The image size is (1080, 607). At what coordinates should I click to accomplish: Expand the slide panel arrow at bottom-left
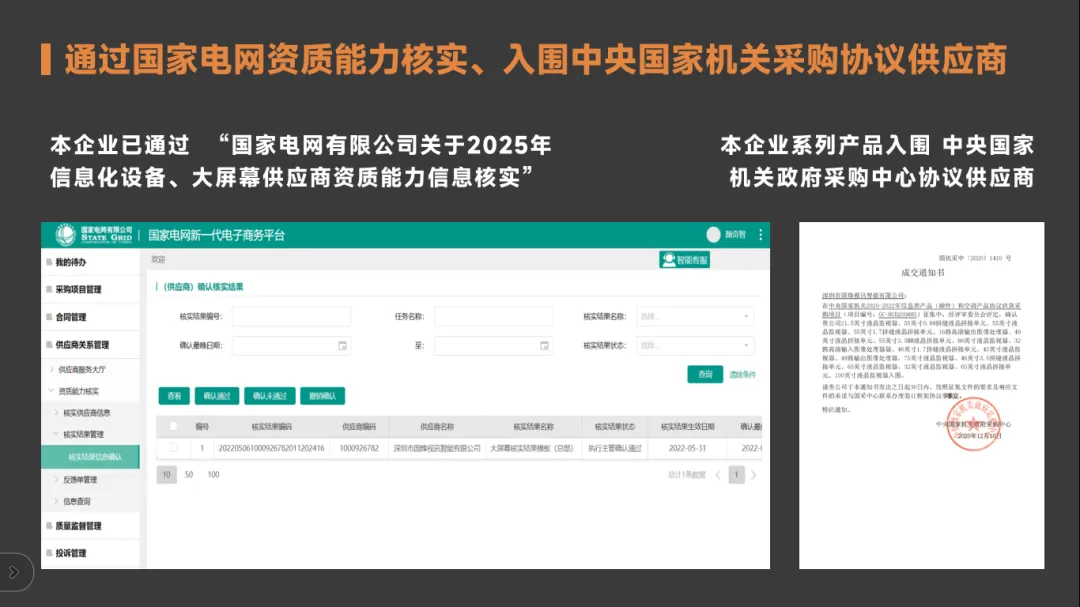(x=14, y=572)
